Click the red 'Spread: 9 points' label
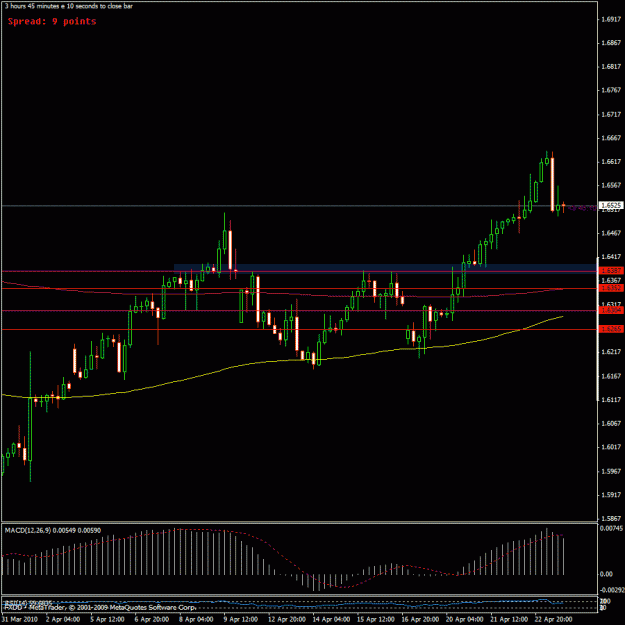Screen dimensions: 625x625 click(52, 22)
